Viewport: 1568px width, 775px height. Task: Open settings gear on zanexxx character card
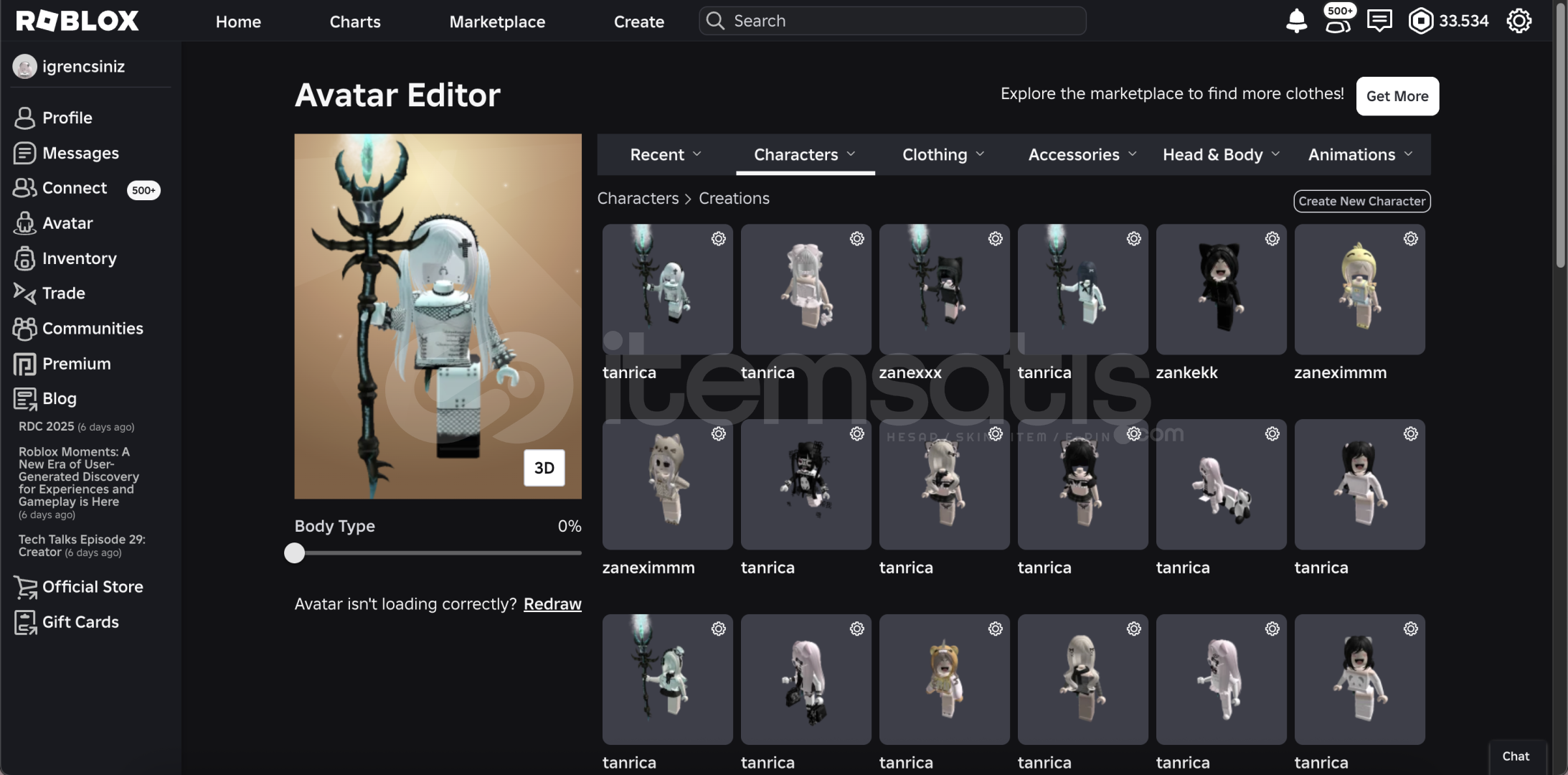(995, 239)
